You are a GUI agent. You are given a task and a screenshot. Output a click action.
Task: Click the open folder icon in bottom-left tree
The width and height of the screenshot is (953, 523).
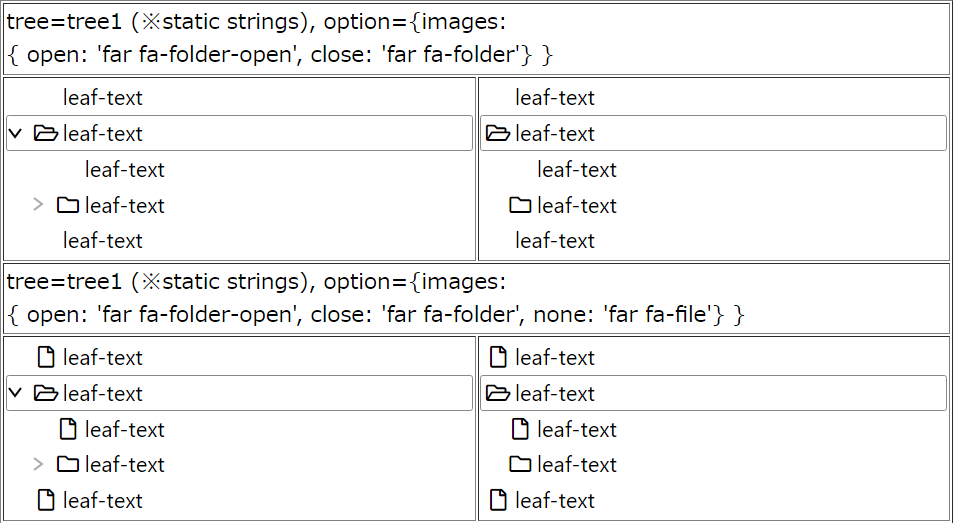coord(46,393)
